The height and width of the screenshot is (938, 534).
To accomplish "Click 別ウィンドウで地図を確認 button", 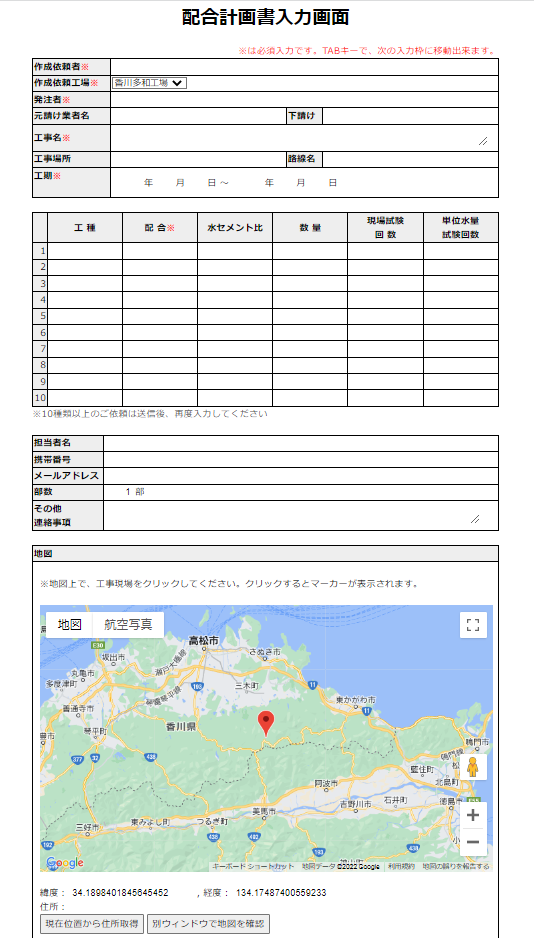I will point(208,924).
